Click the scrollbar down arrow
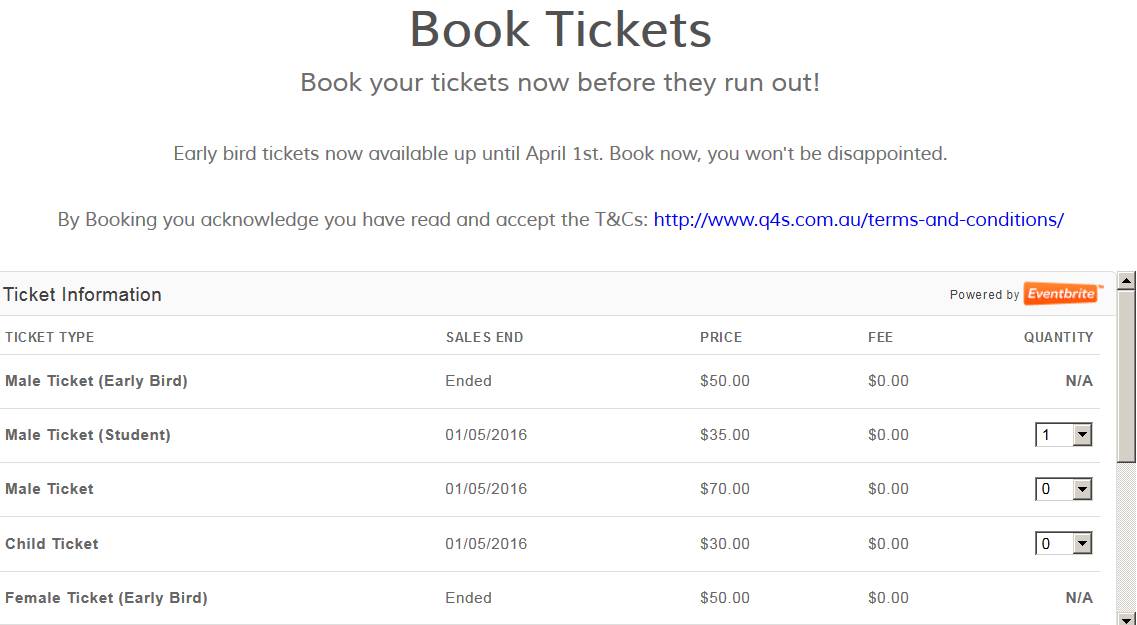The height and width of the screenshot is (625, 1137). (1126, 617)
